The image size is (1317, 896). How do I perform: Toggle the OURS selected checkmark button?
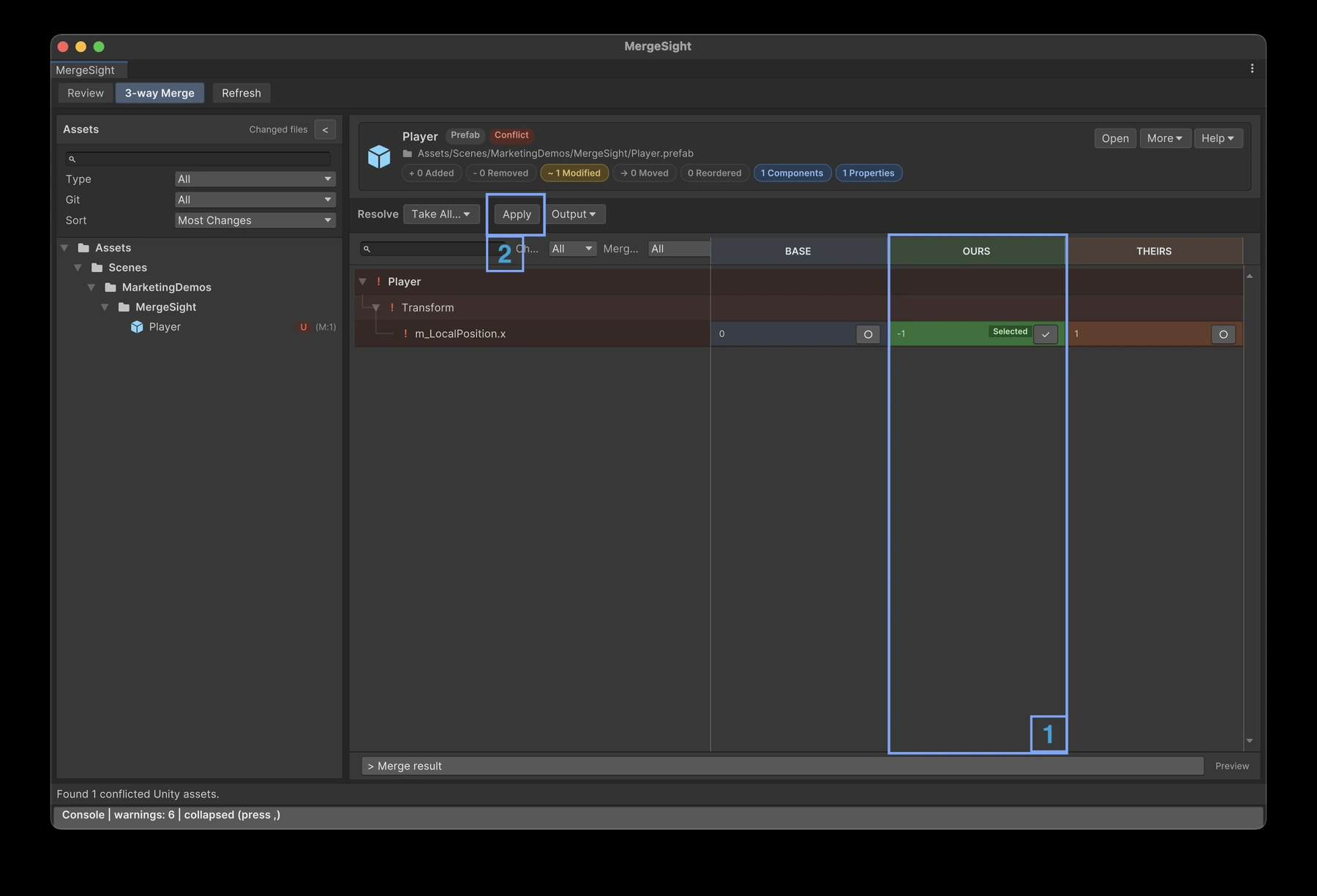[x=1046, y=334]
